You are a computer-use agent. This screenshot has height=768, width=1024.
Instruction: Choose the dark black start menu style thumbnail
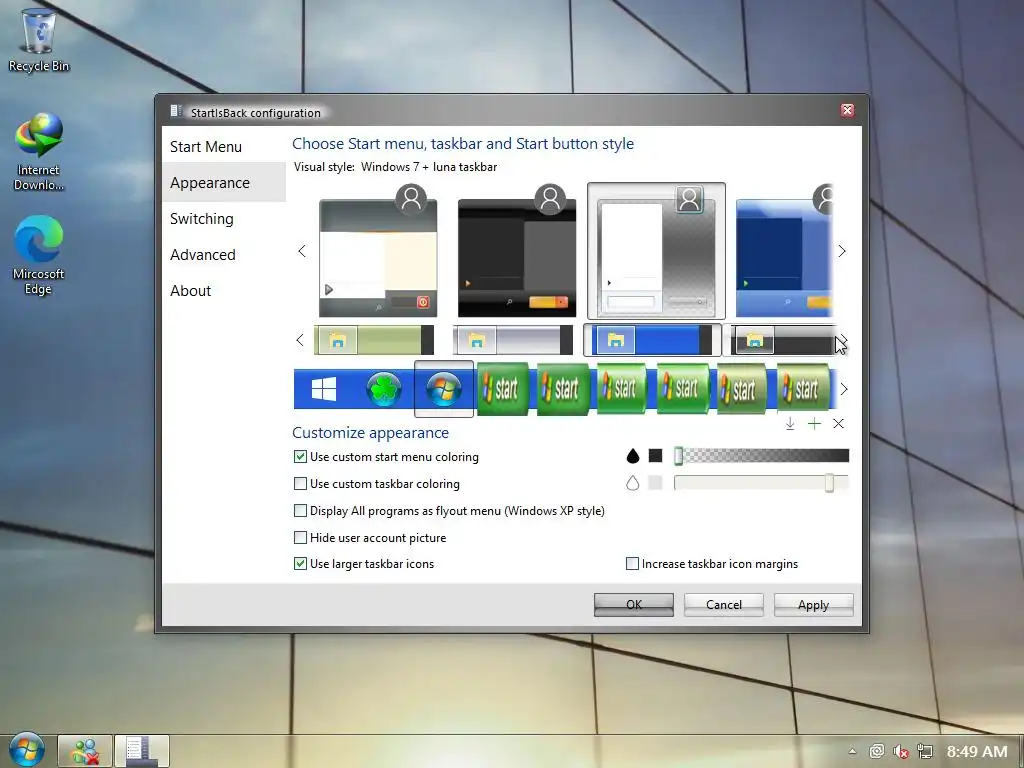517,253
